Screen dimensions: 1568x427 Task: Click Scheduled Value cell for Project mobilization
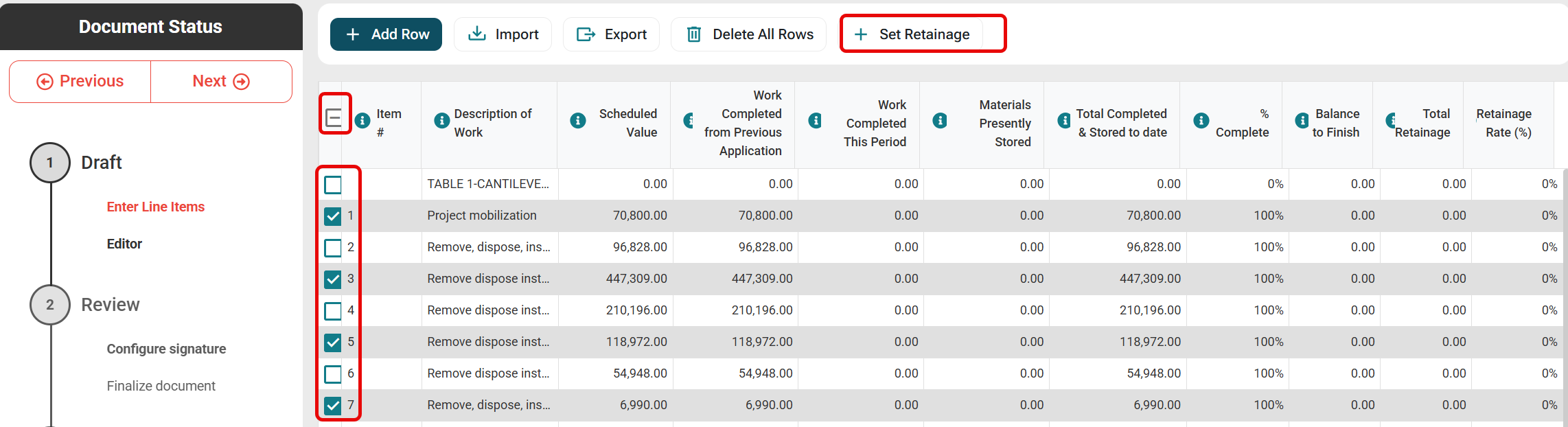click(639, 216)
